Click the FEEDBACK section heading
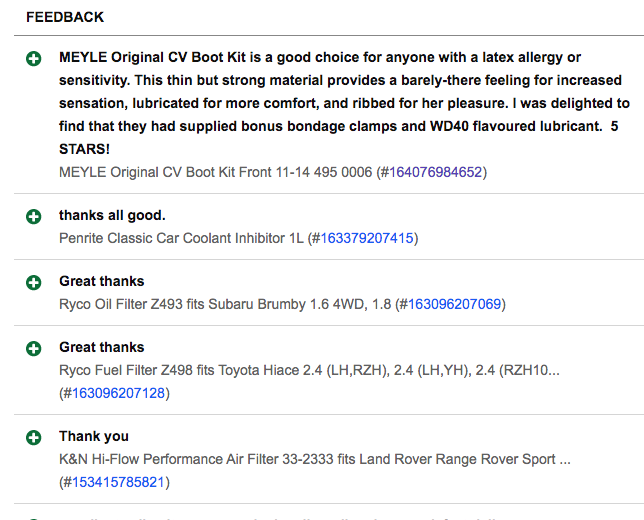 [x=65, y=17]
